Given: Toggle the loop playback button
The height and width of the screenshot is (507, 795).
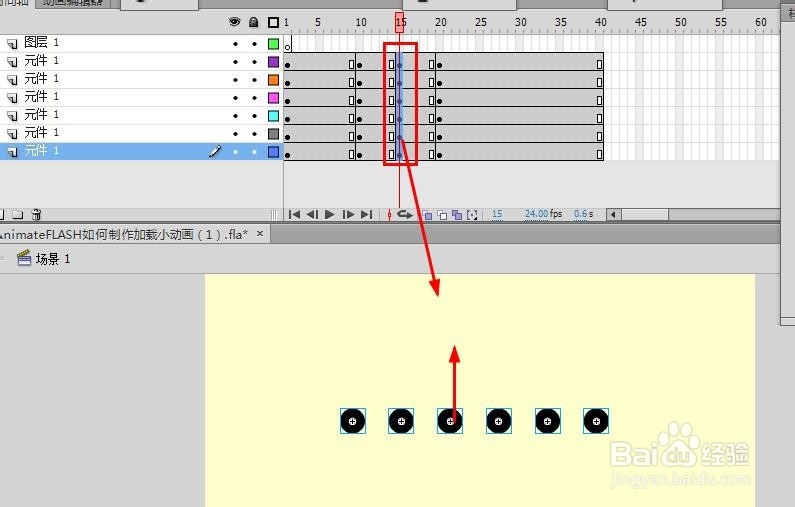Looking at the screenshot, I should point(405,214).
